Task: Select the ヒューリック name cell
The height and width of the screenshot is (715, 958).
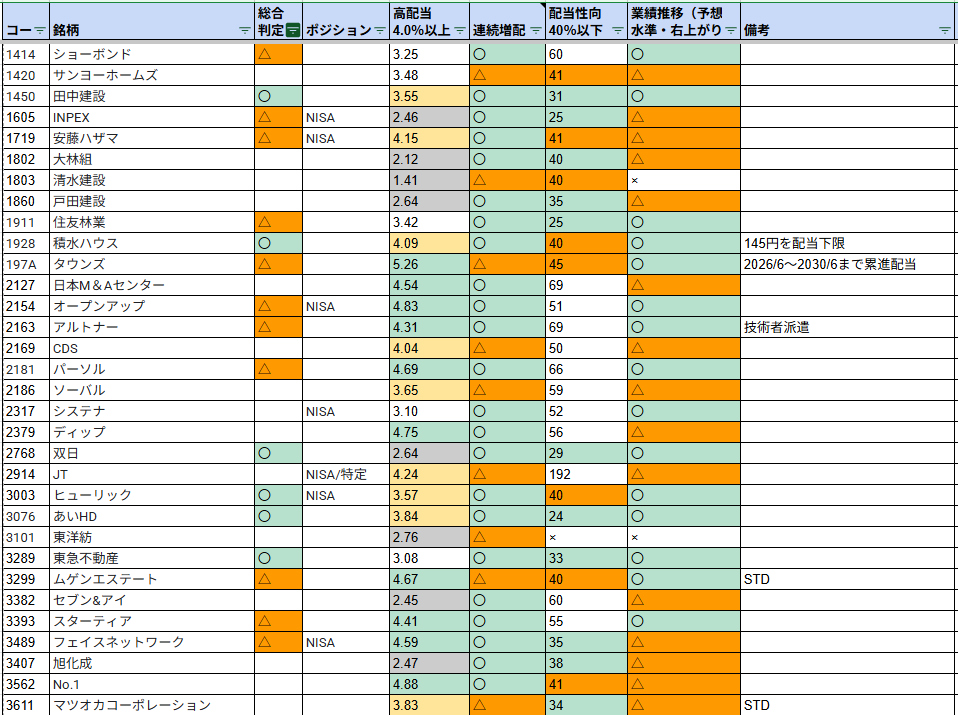Action: 152,495
